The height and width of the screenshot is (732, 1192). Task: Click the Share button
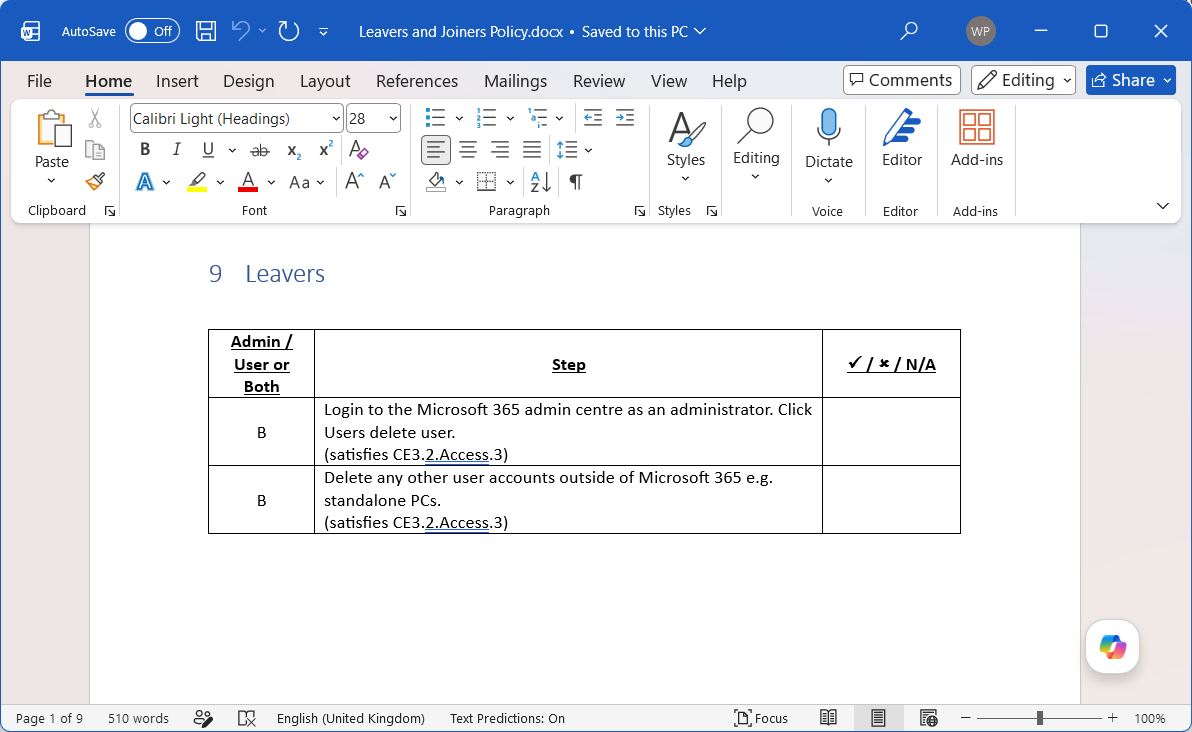[x=1122, y=80]
